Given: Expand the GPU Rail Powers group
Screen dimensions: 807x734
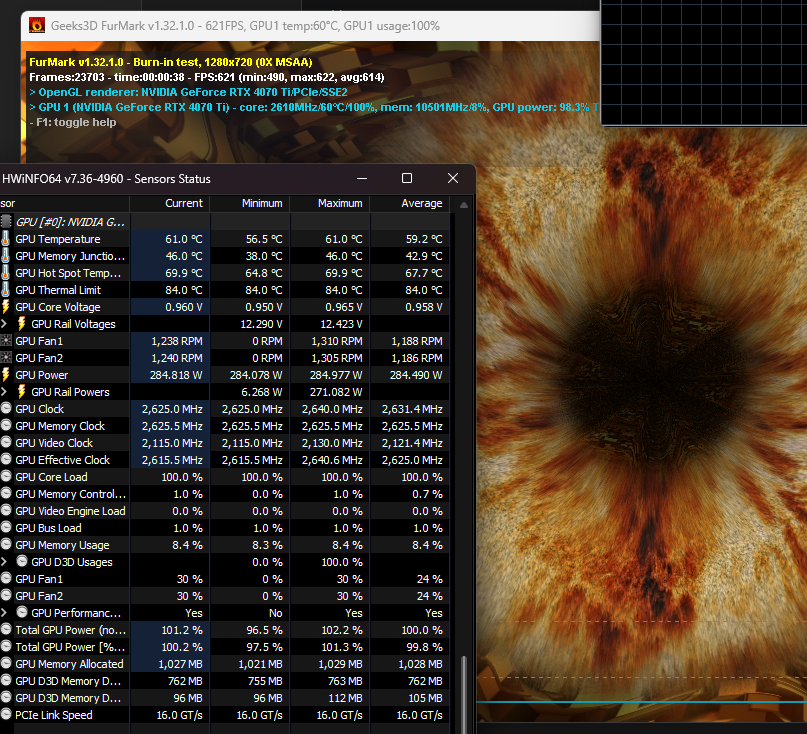Looking at the screenshot, I should 4,391.
